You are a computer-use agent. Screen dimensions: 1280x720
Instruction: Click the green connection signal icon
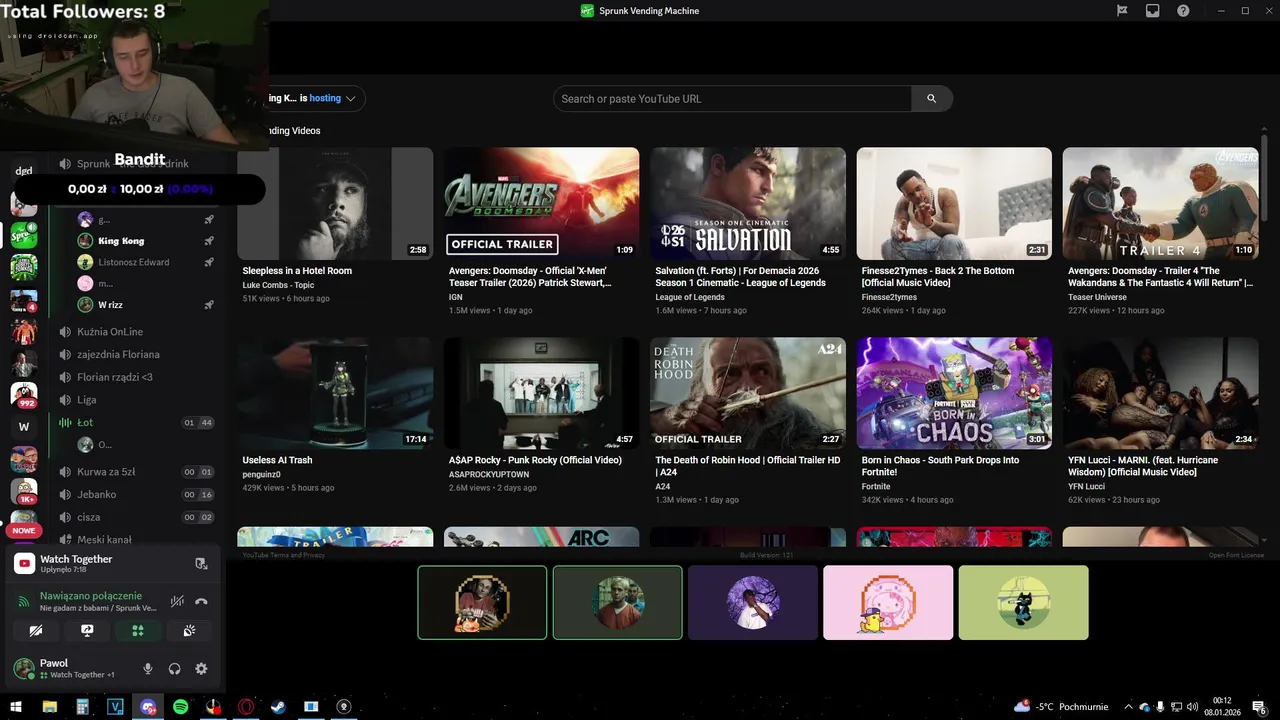pos(24,601)
